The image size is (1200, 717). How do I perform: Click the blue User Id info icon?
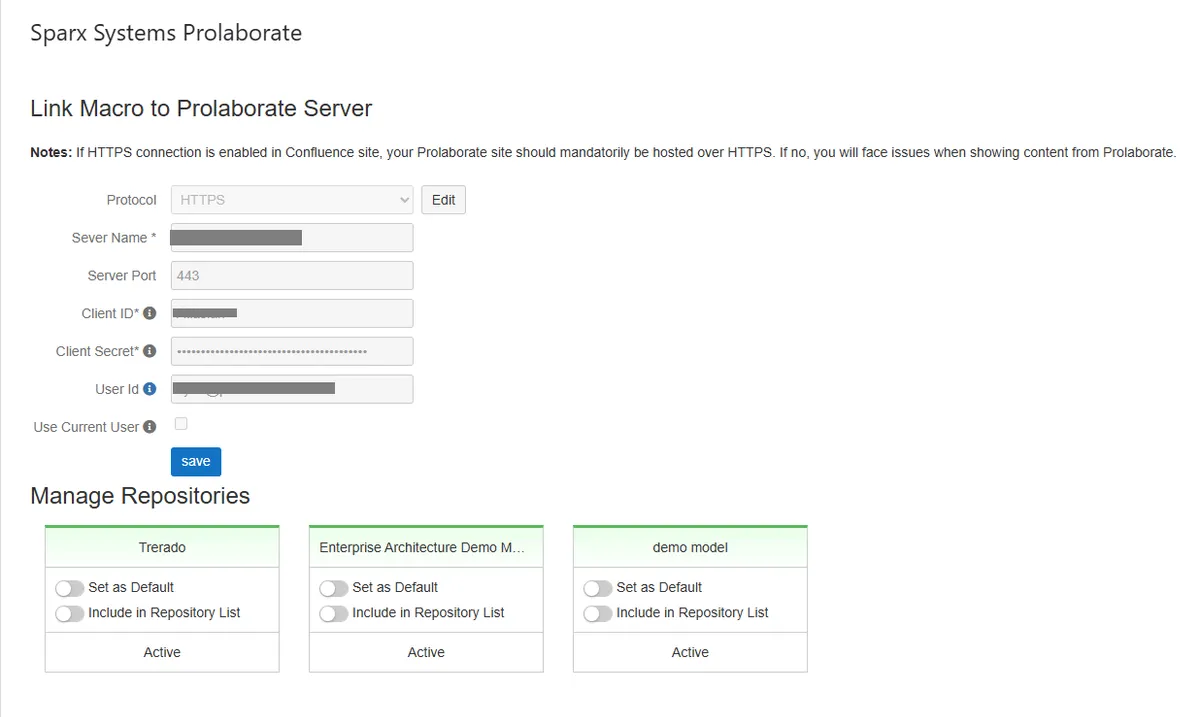pos(150,389)
